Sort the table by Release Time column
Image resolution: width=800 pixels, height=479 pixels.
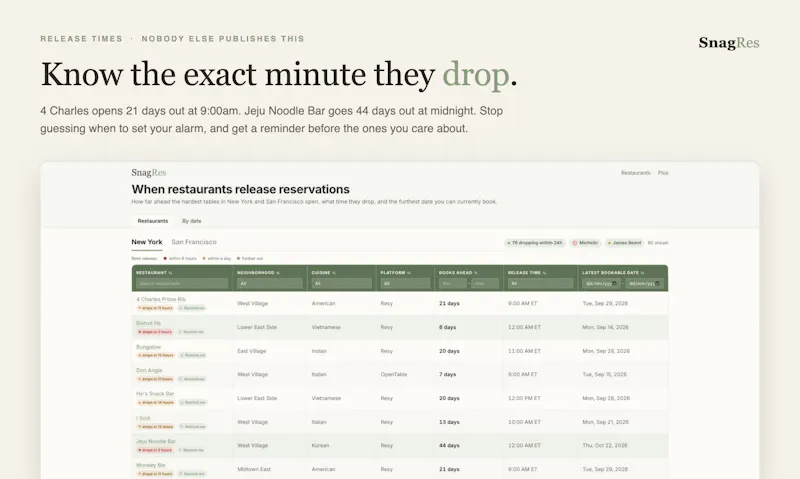[x=527, y=272]
